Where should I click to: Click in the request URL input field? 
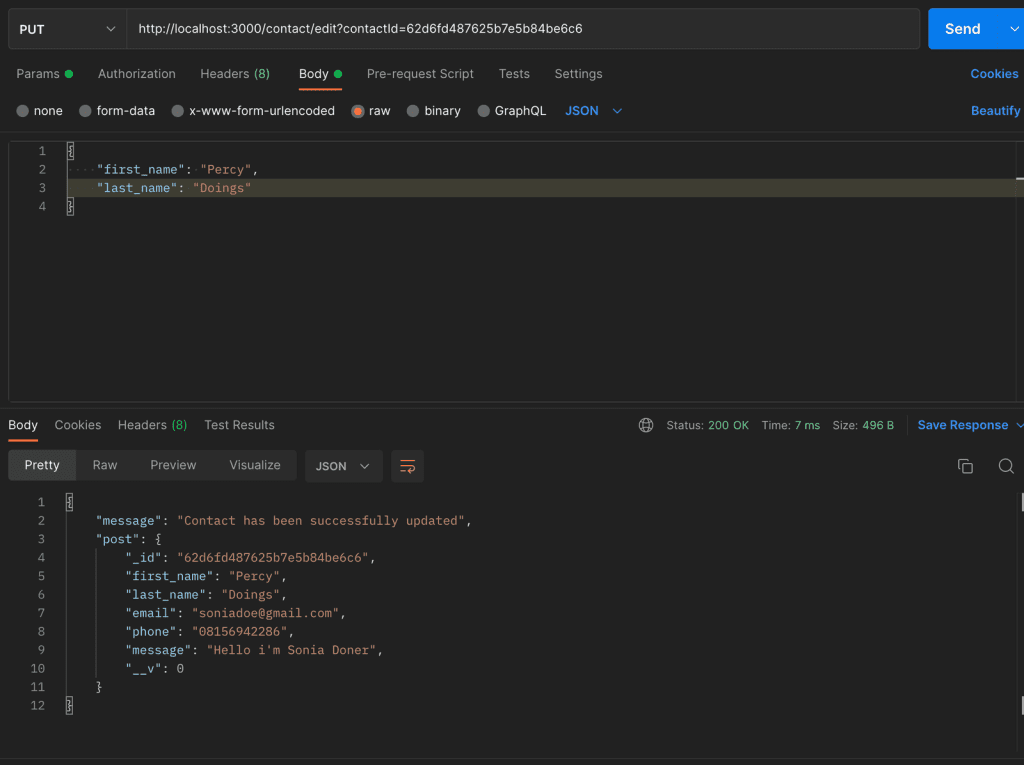[520, 29]
